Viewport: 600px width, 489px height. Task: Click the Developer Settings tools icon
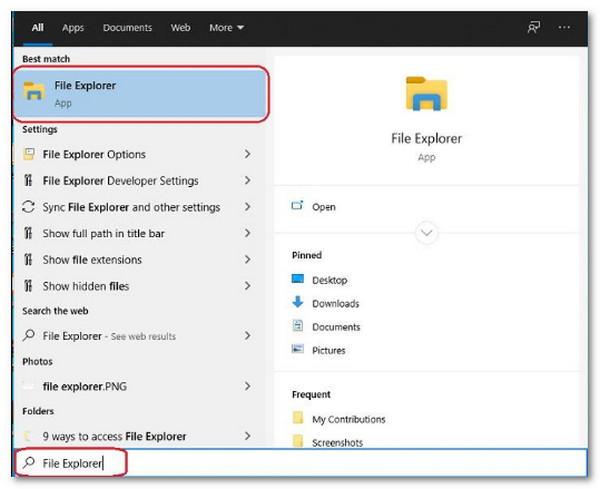click(x=28, y=180)
